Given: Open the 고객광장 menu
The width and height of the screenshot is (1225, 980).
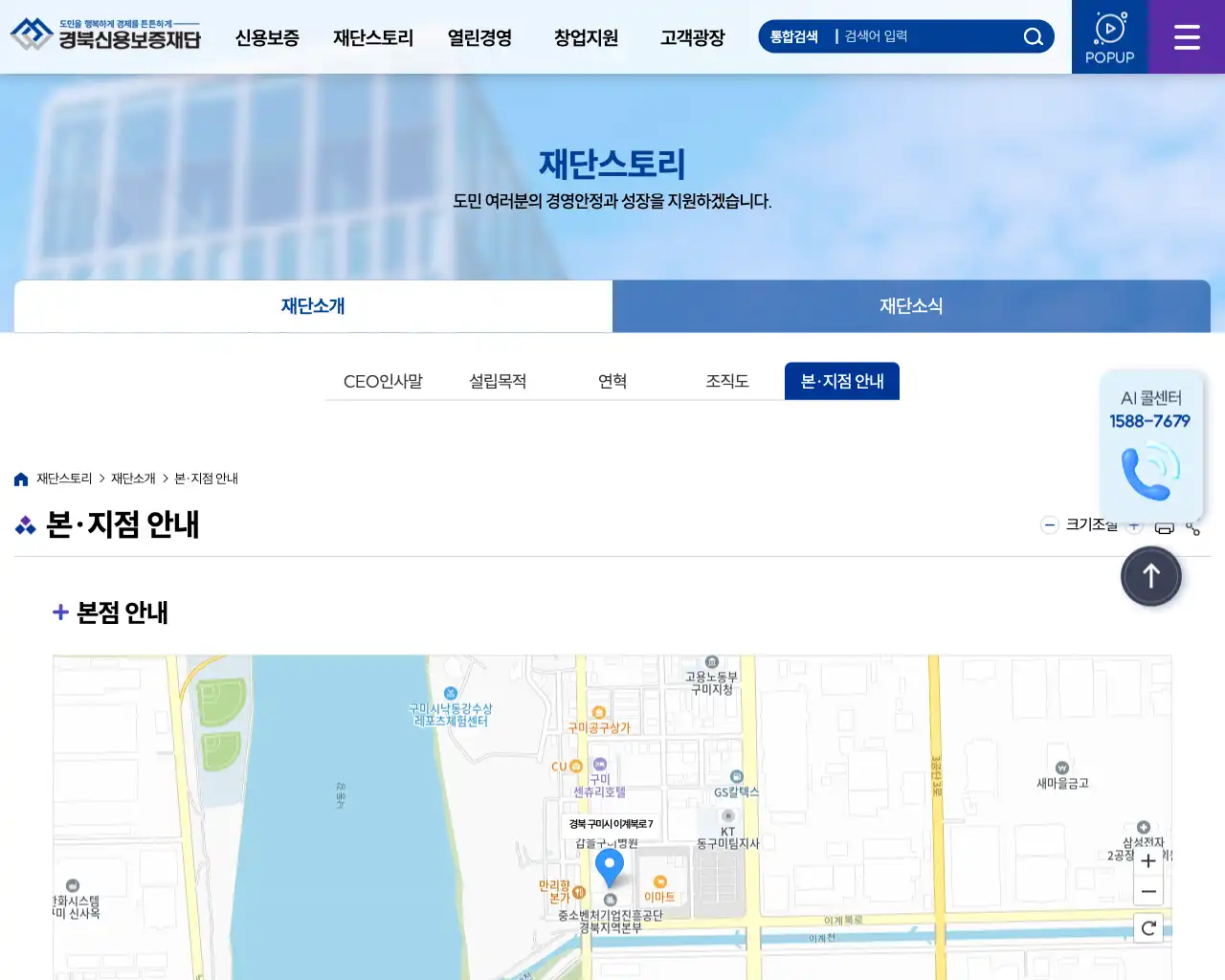Looking at the screenshot, I should pos(693,37).
